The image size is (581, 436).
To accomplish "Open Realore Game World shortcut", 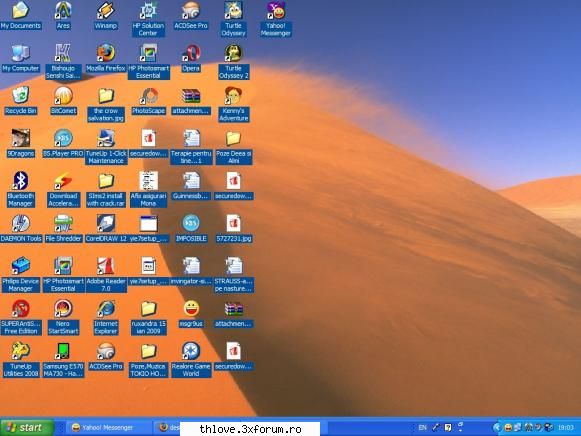I will 191,360.
